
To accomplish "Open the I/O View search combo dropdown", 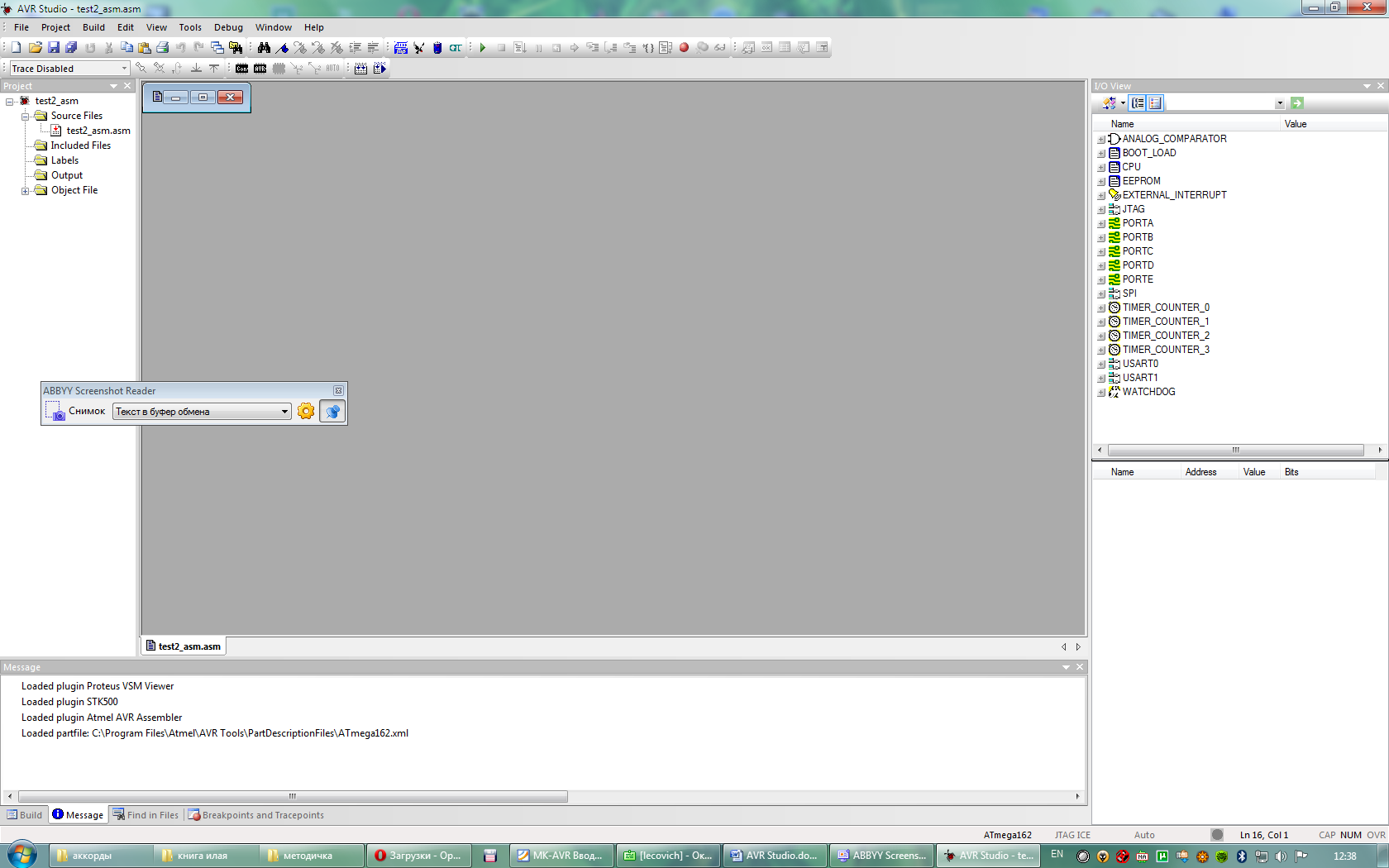I will (1280, 103).
